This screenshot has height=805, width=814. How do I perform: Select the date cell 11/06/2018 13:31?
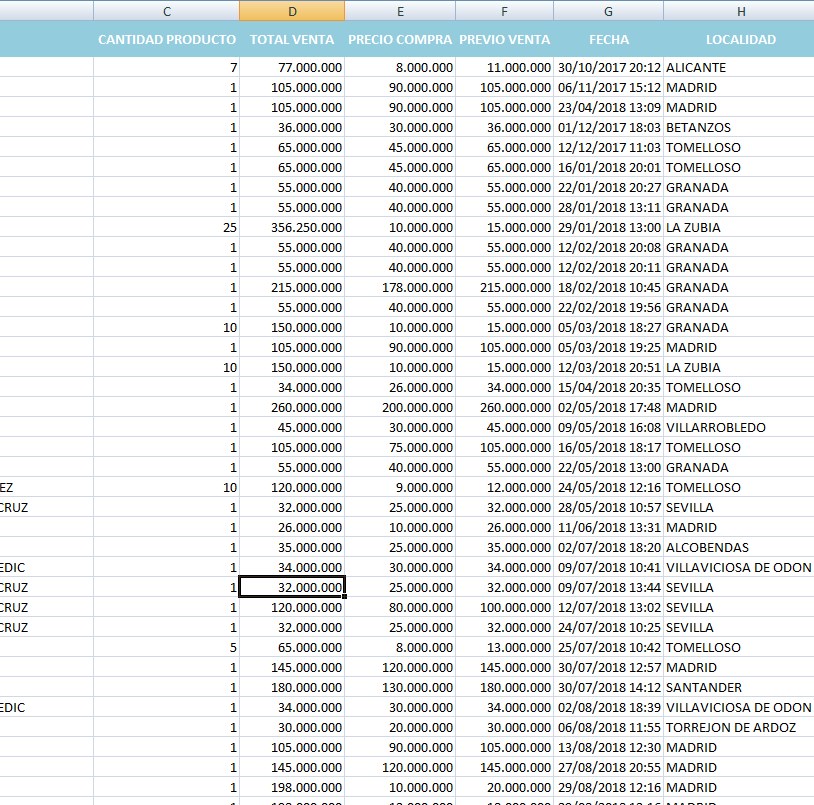[x=608, y=528]
